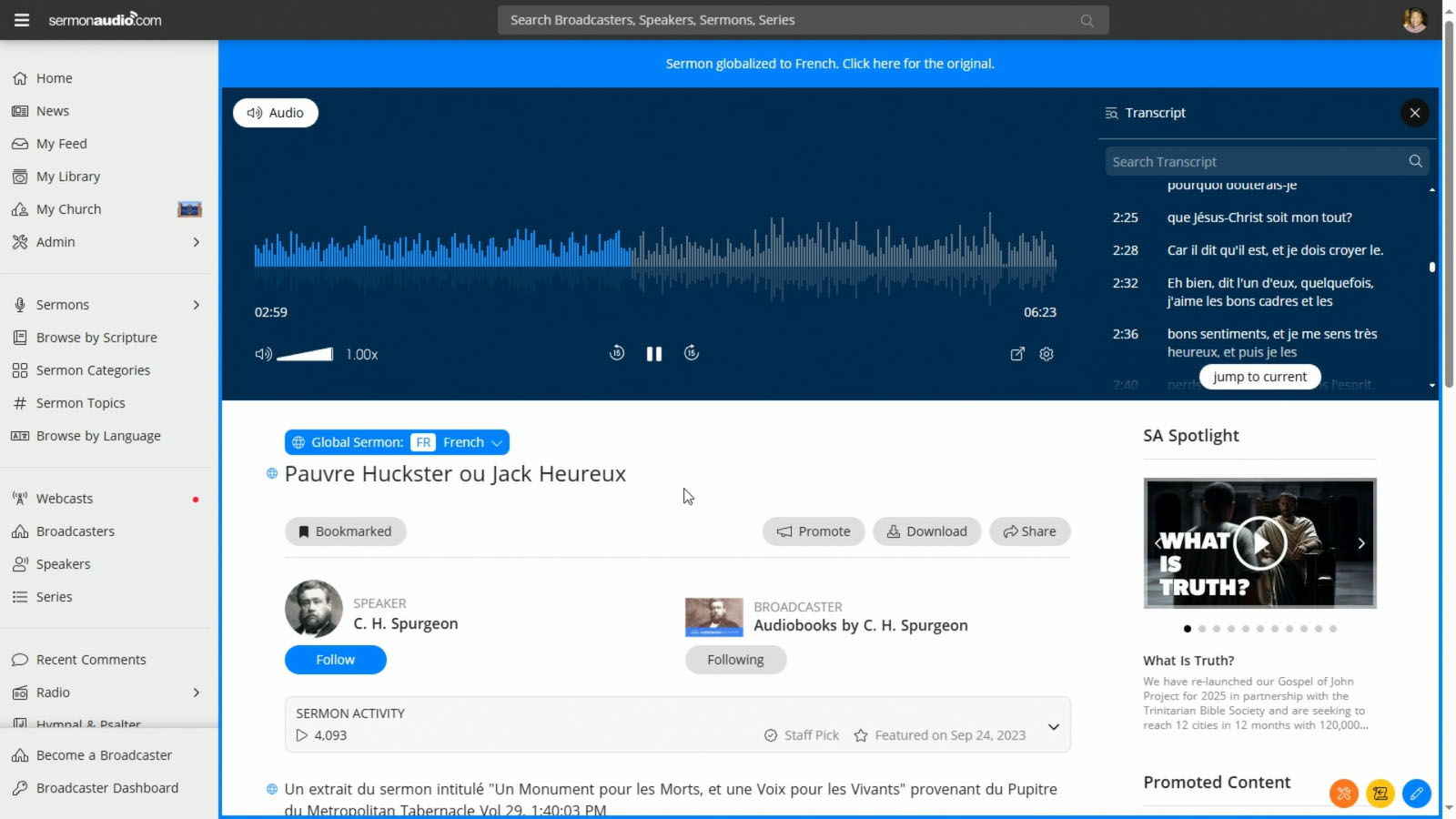The height and width of the screenshot is (819, 1456).
Task: Open player settings gear
Action: [x=1046, y=354]
